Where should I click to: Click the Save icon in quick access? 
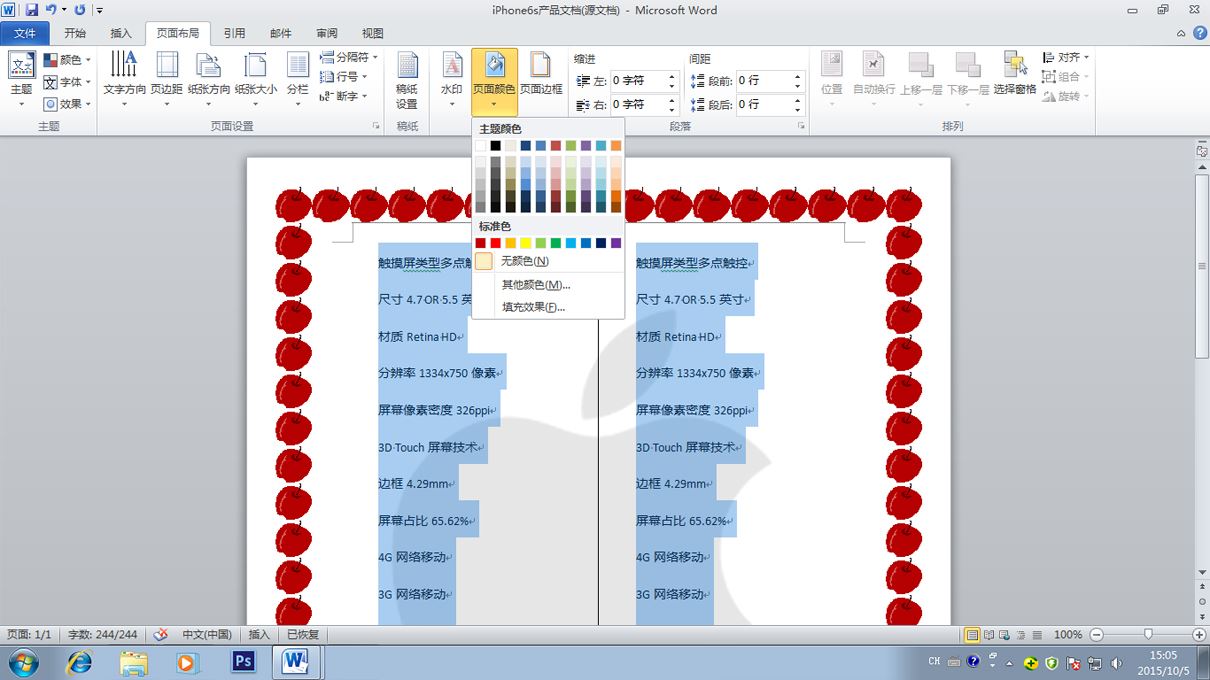(x=32, y=10)
